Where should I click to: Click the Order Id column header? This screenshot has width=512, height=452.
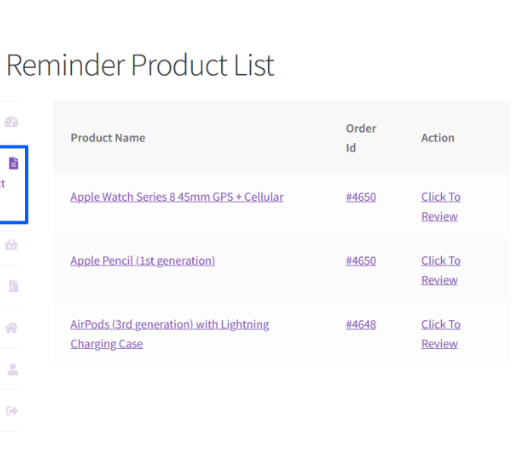point(361,138)
